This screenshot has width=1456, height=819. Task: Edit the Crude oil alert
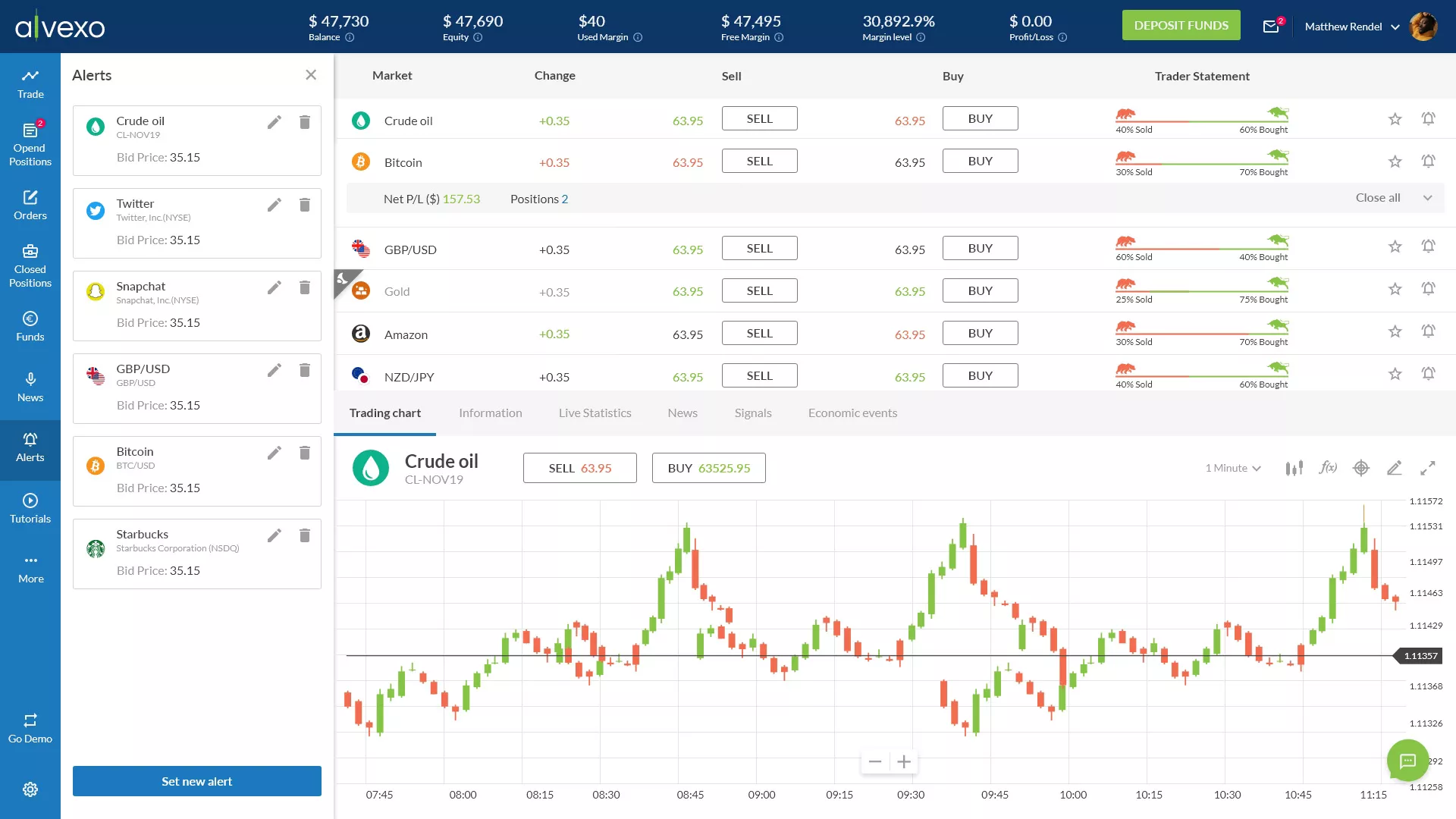click(275, 122)
